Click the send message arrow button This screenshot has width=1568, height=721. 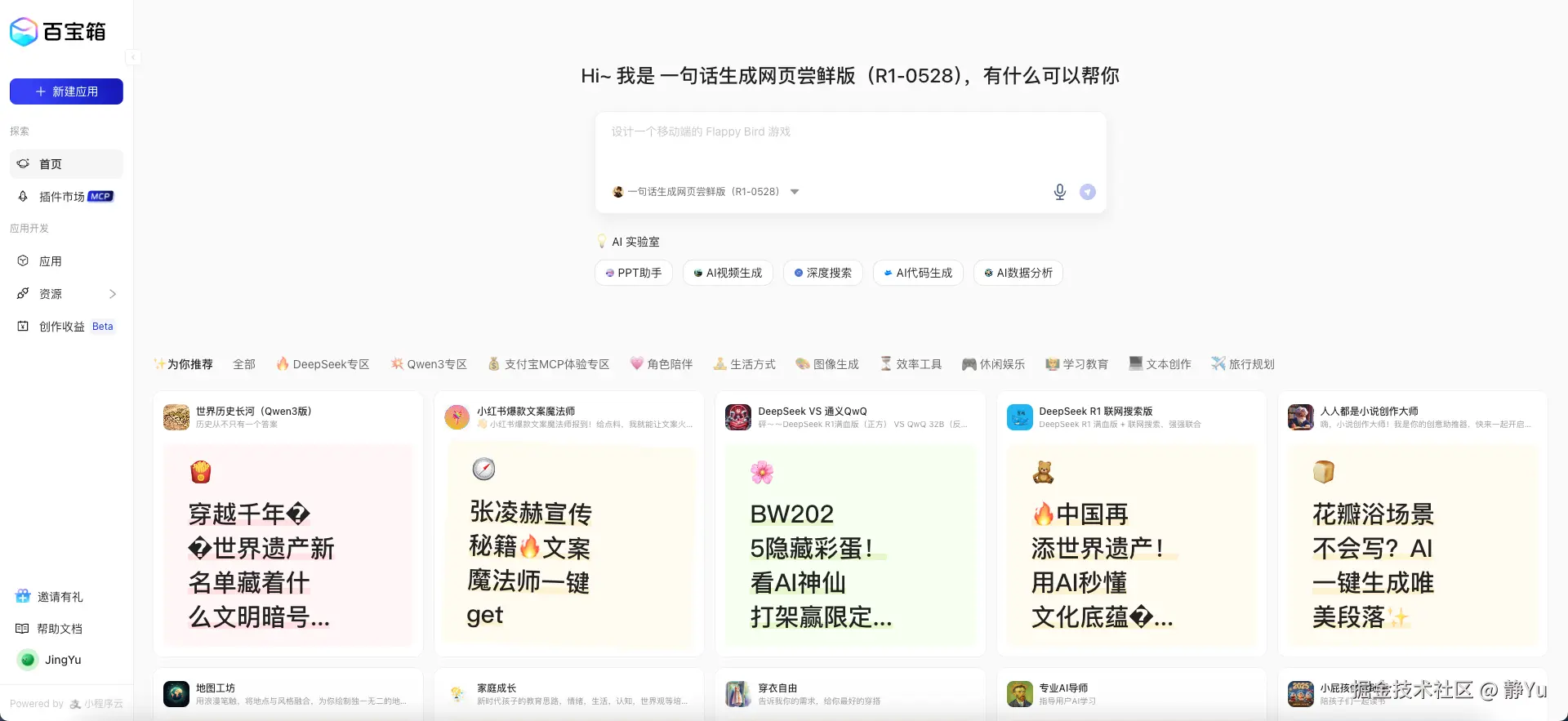[x=1088, y=192]
